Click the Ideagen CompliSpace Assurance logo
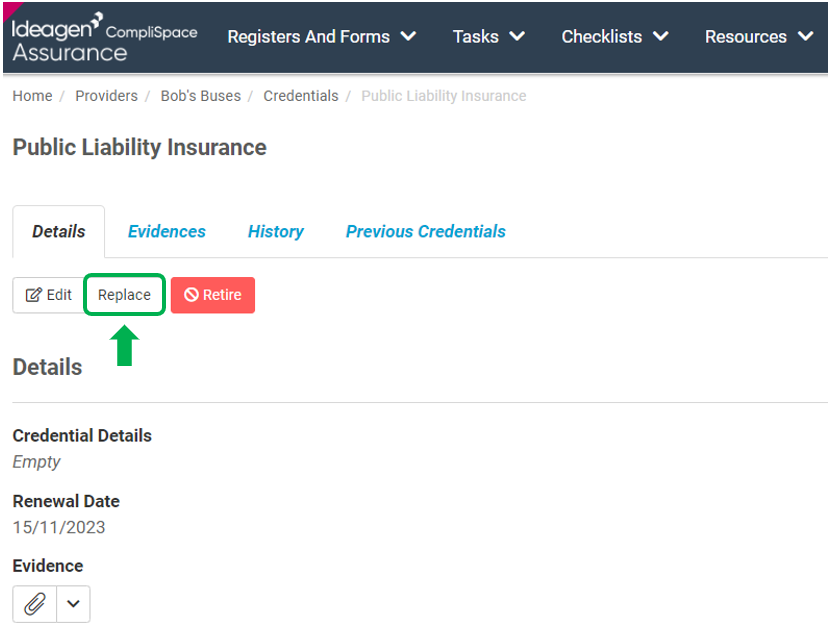 tap(104, 37)
